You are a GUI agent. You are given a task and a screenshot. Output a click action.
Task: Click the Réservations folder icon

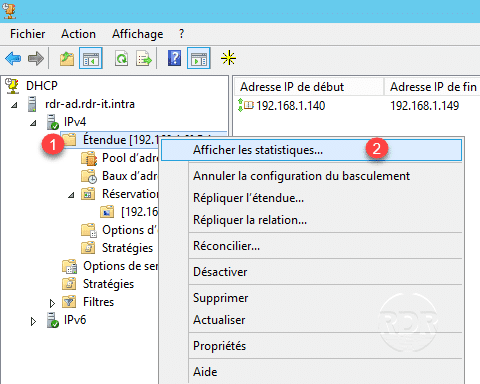(88, 194)
